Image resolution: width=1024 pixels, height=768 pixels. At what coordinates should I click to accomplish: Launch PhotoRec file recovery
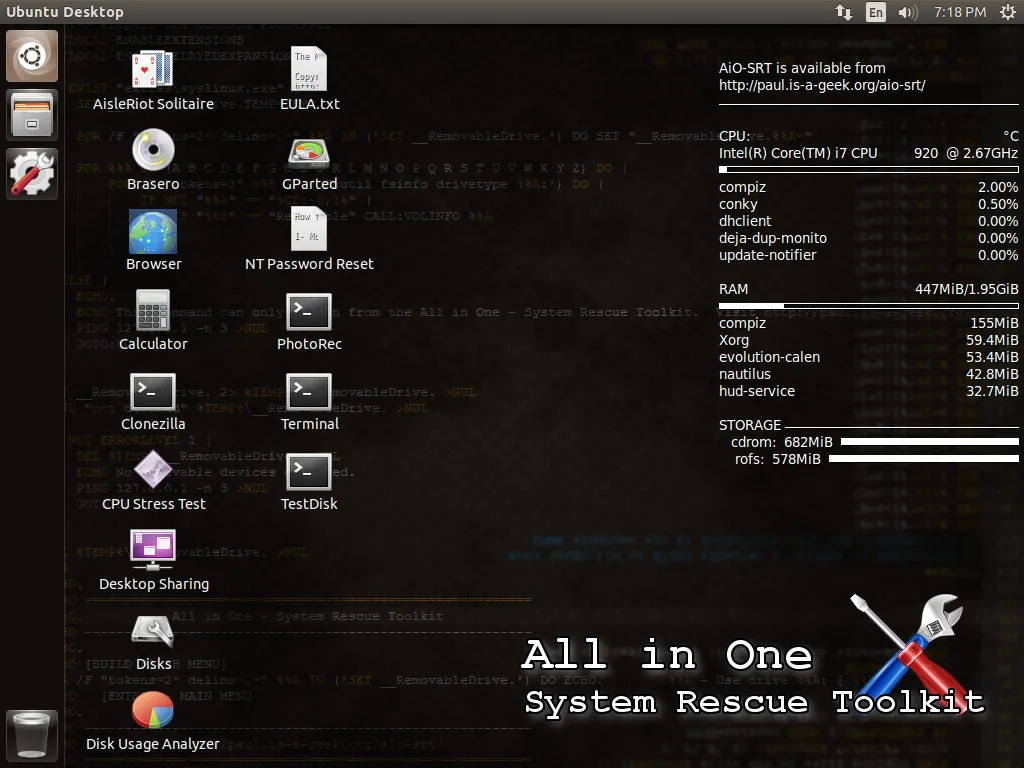pyautogui.click(x=309, y=313)
